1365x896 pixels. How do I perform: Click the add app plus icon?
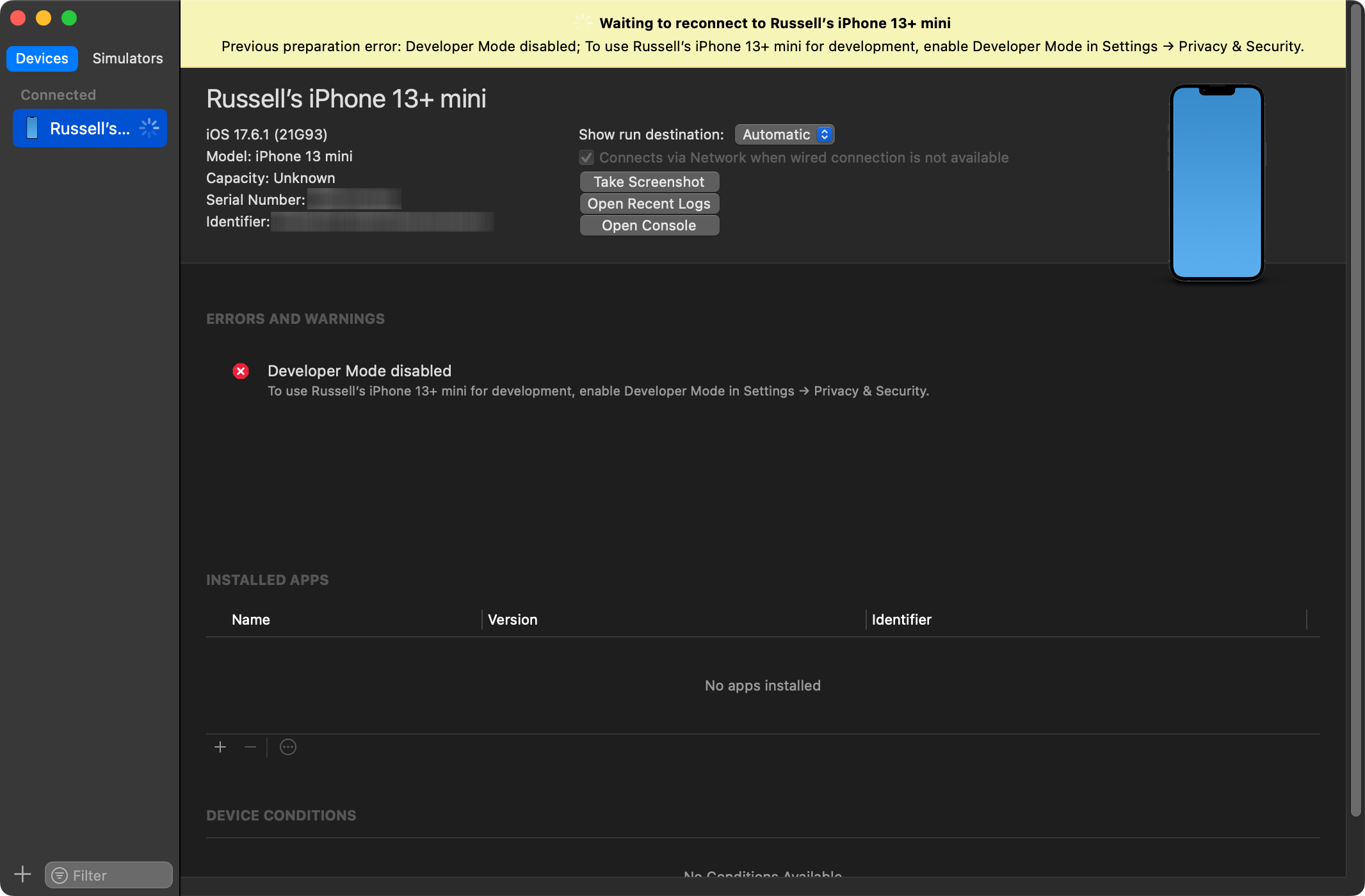(220, 747)
